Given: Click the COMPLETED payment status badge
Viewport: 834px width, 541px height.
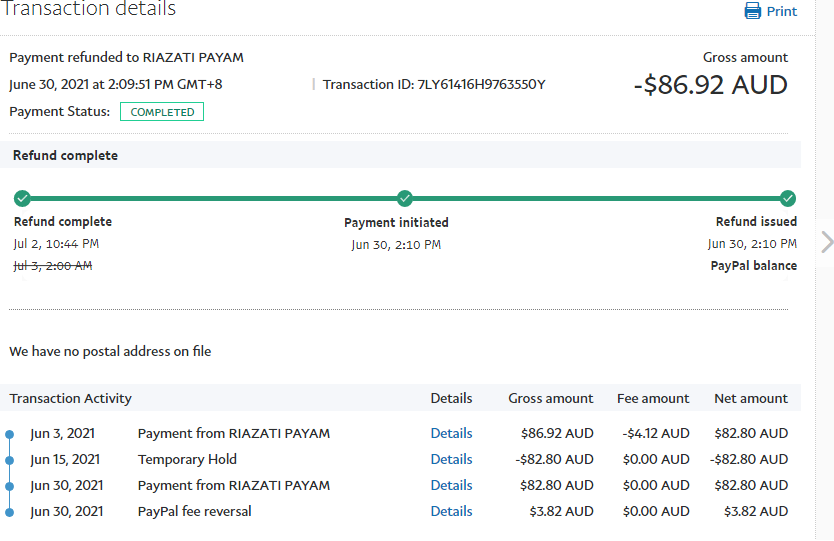Looking at the screenshot, I should tap(162, 112).
